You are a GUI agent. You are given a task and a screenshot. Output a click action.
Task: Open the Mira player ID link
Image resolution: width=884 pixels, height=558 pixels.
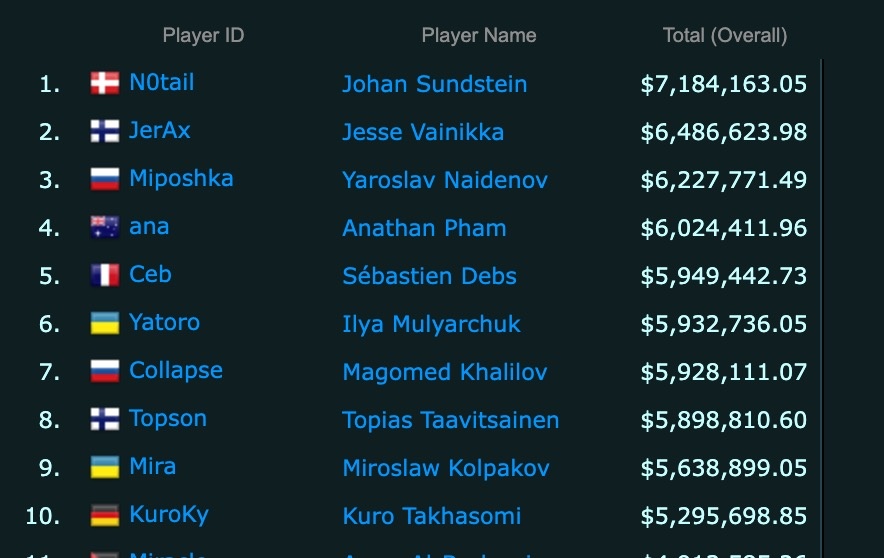pos(152,467)
